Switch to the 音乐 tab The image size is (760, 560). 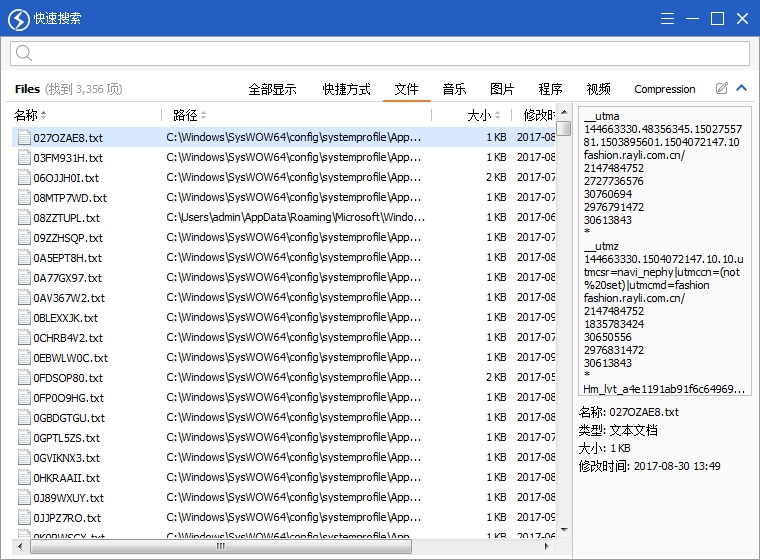pyautogui.click(x=454, y=89)
